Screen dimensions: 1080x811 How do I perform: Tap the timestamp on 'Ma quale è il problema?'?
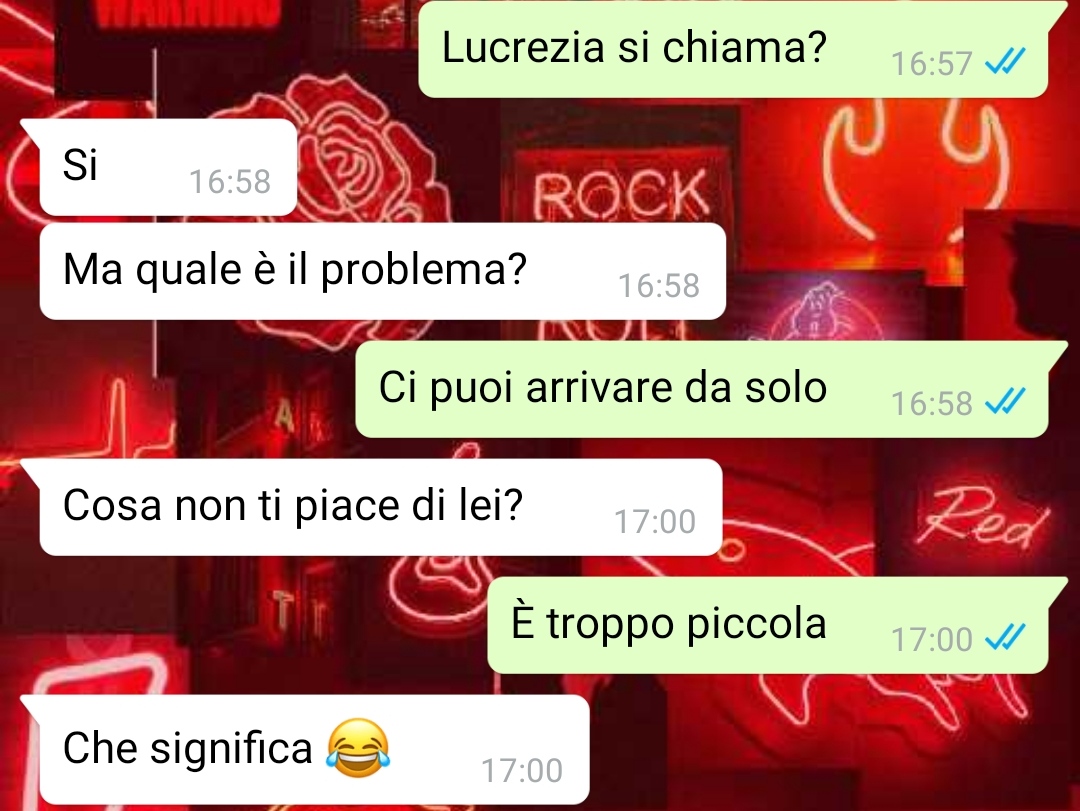coord(658,286)
